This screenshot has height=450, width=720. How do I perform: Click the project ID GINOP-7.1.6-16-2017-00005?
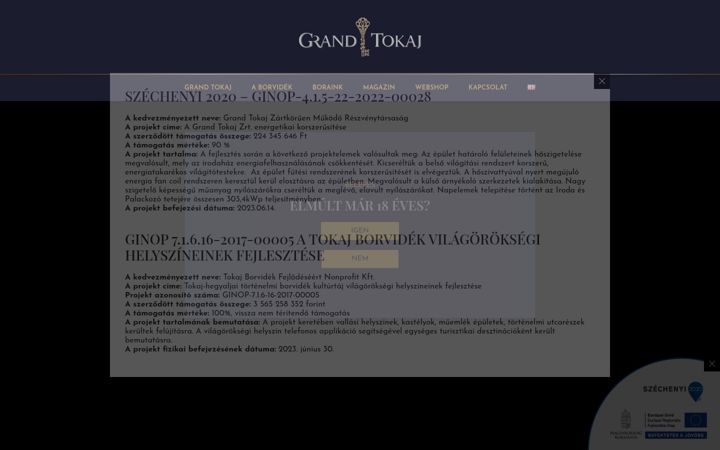click(270, 295)
